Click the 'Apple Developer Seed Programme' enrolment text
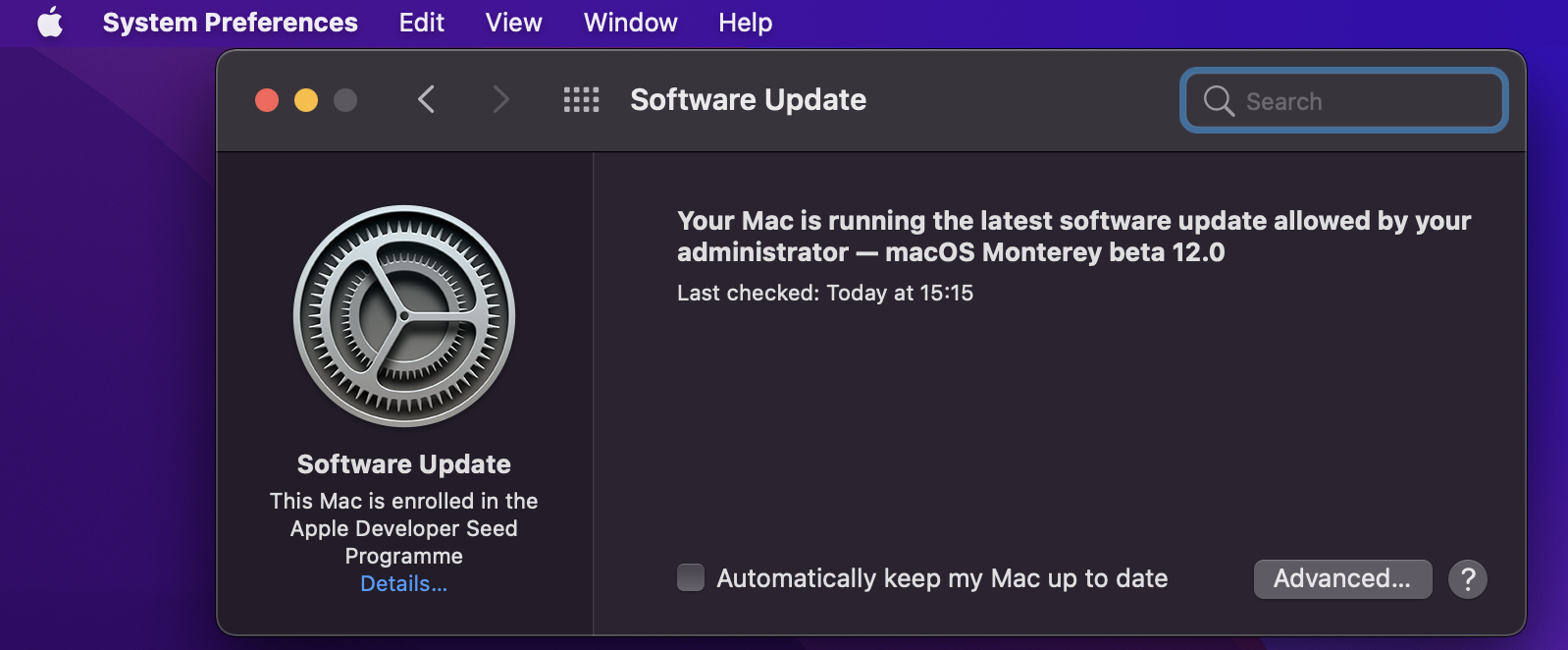Viewport: 1568px width, 650px height. point(404,528)
